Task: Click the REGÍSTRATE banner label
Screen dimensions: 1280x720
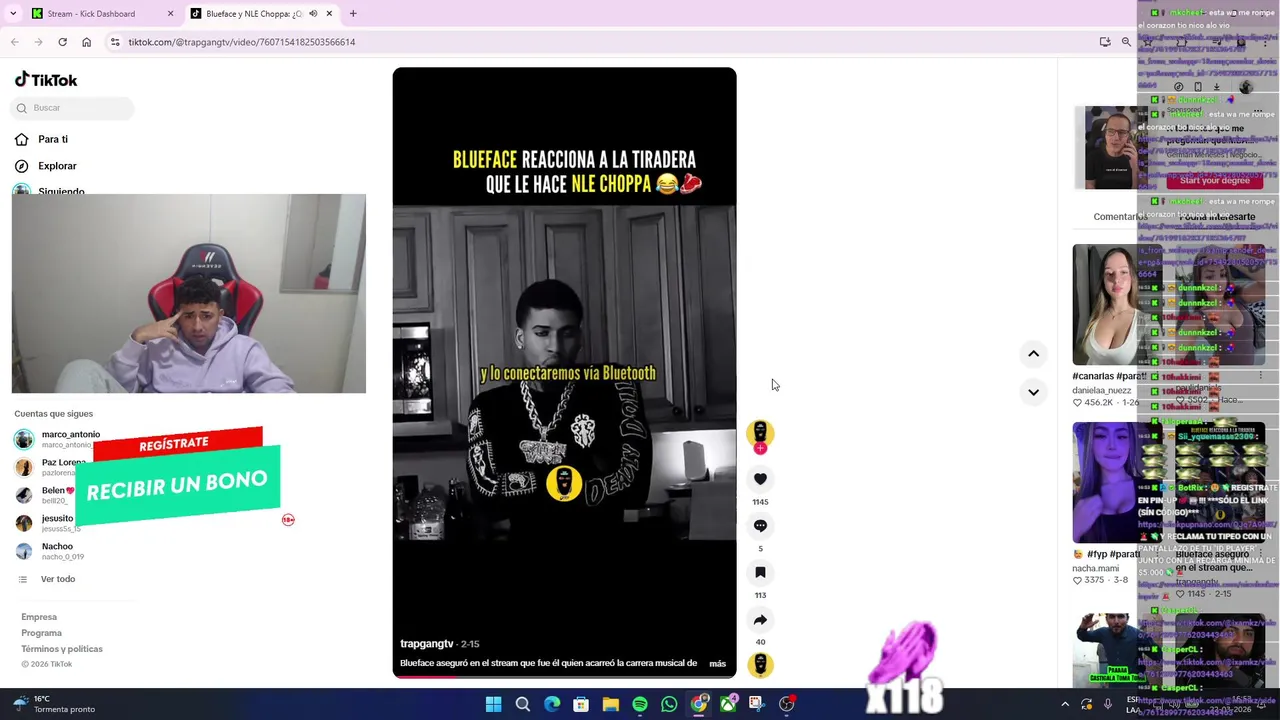Action: 175,443
